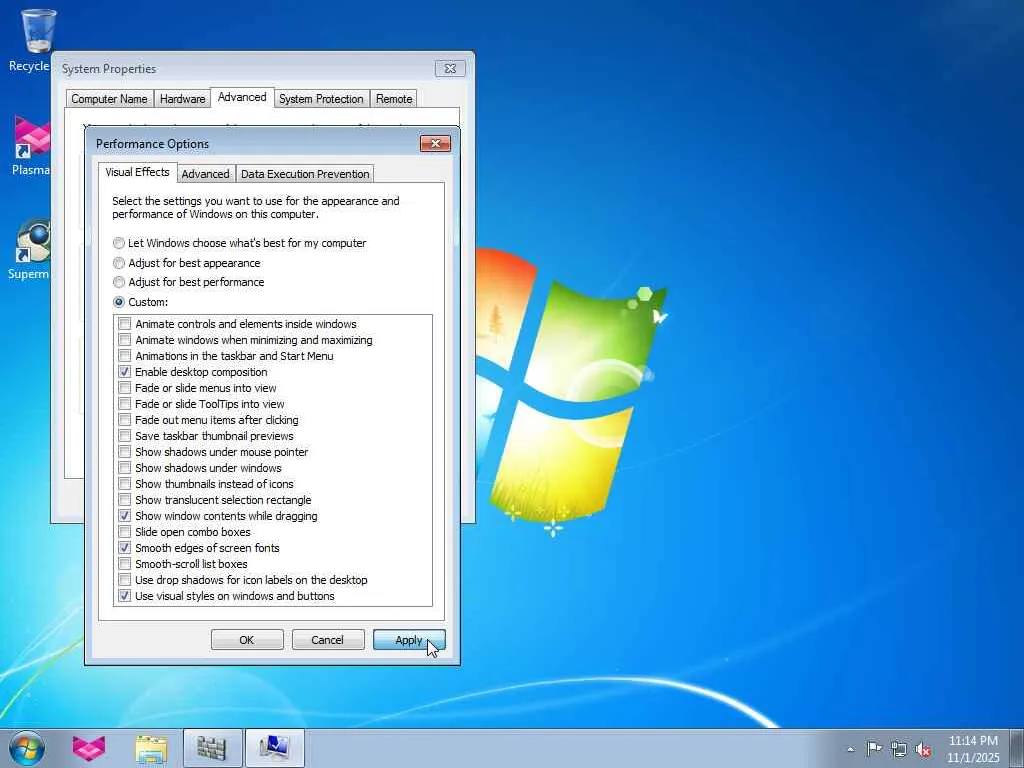Viewport: 1024px width, 768px height.
Task: Open the System Protection tab
Action: (x=321, y=99)
